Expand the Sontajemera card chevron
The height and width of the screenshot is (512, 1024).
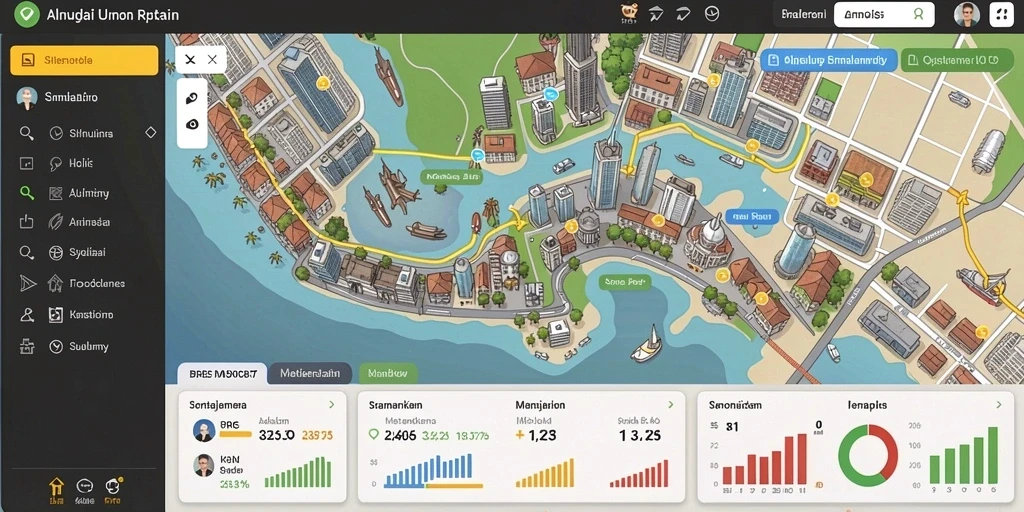coord(332,405)
